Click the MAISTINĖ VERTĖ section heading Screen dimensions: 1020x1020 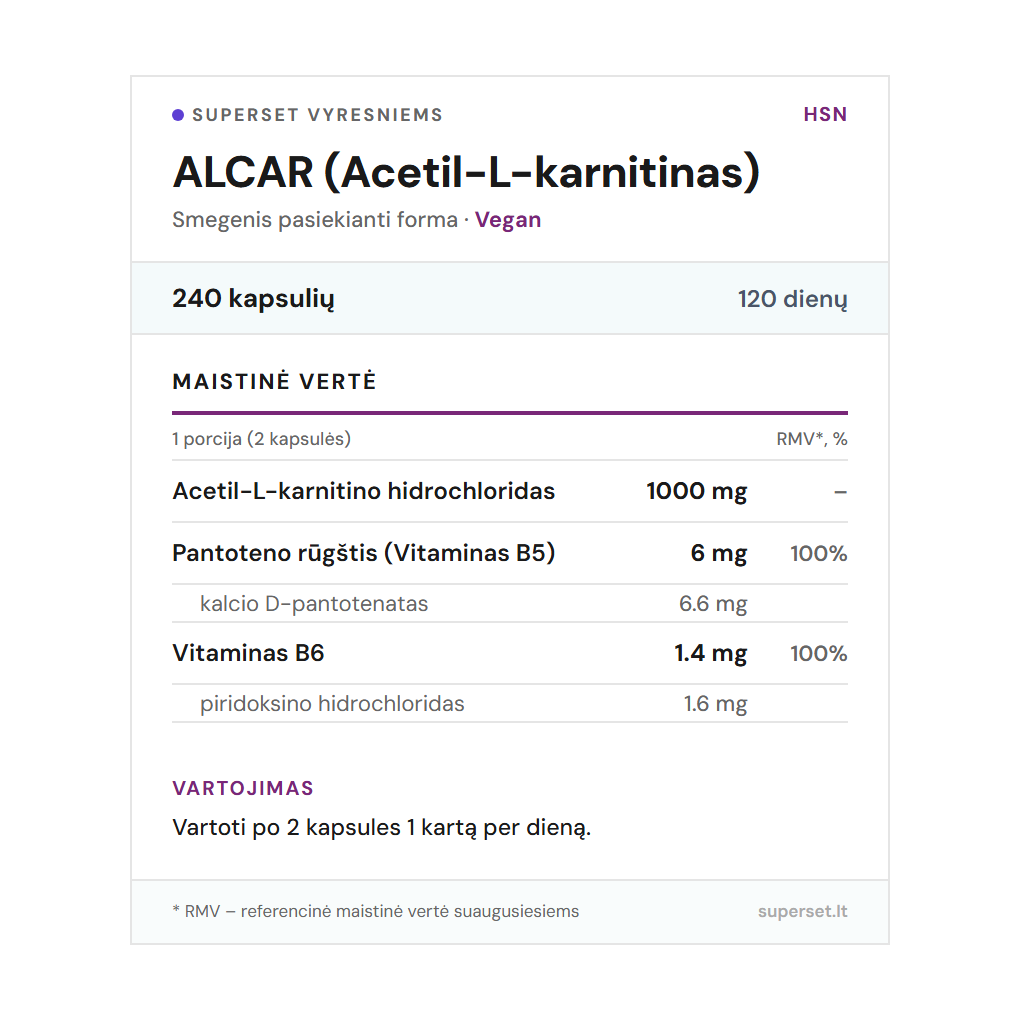click(274, 382)
